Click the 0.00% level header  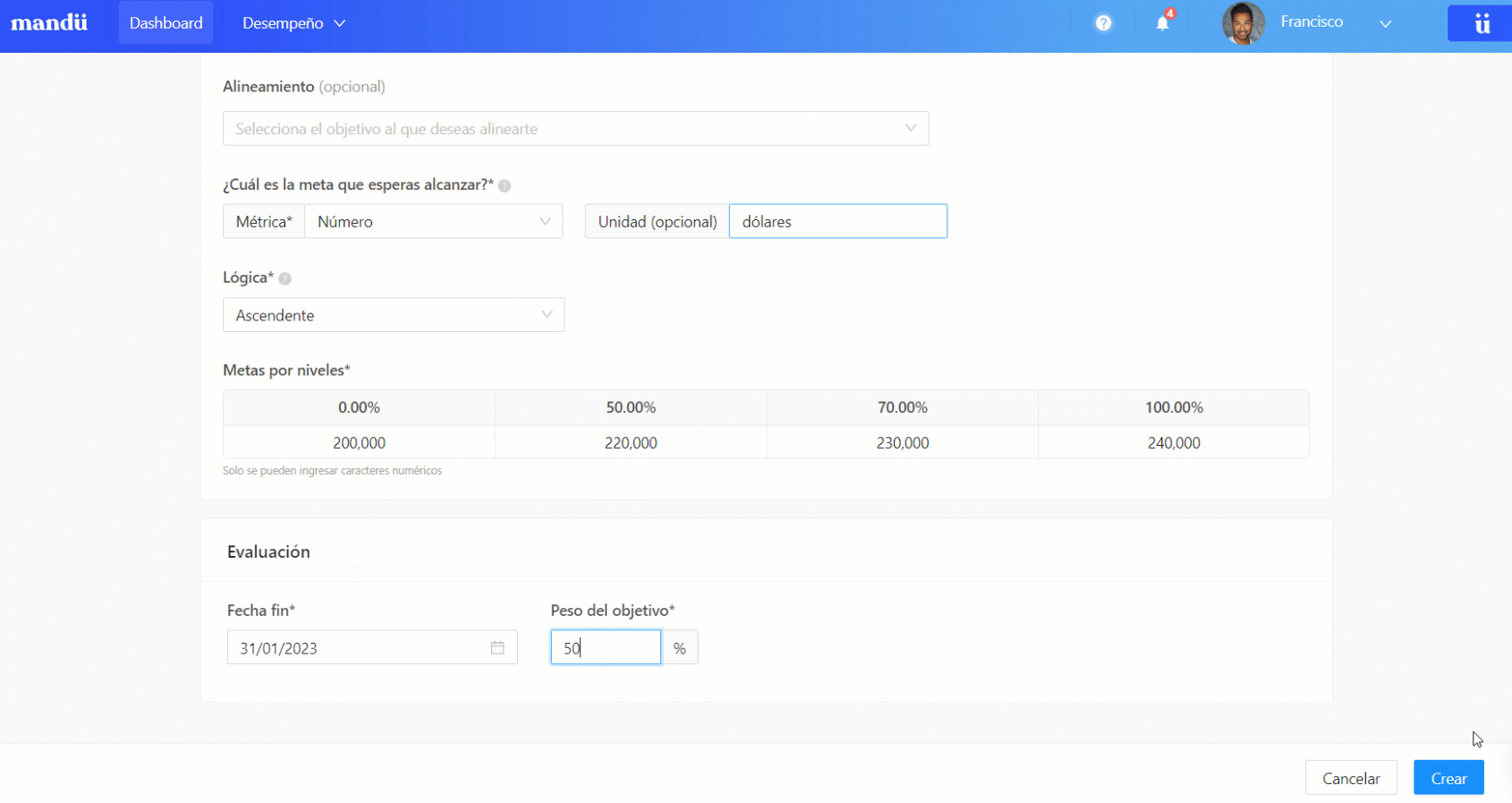click(359, 407)
